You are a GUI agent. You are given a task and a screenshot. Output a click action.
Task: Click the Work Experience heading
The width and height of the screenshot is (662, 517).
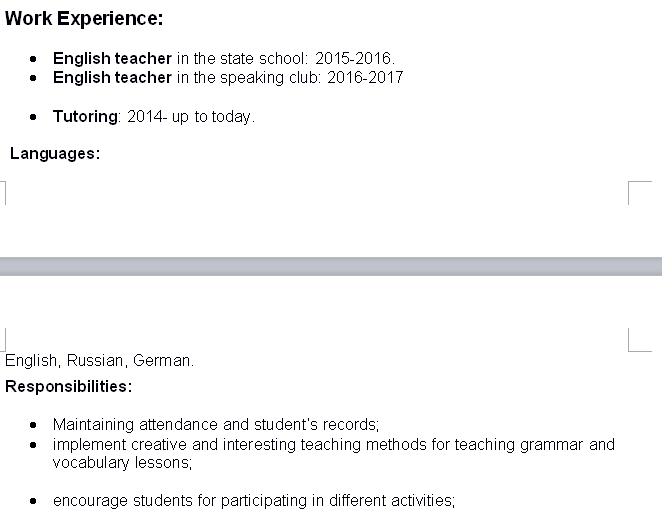tap(84, 19)
